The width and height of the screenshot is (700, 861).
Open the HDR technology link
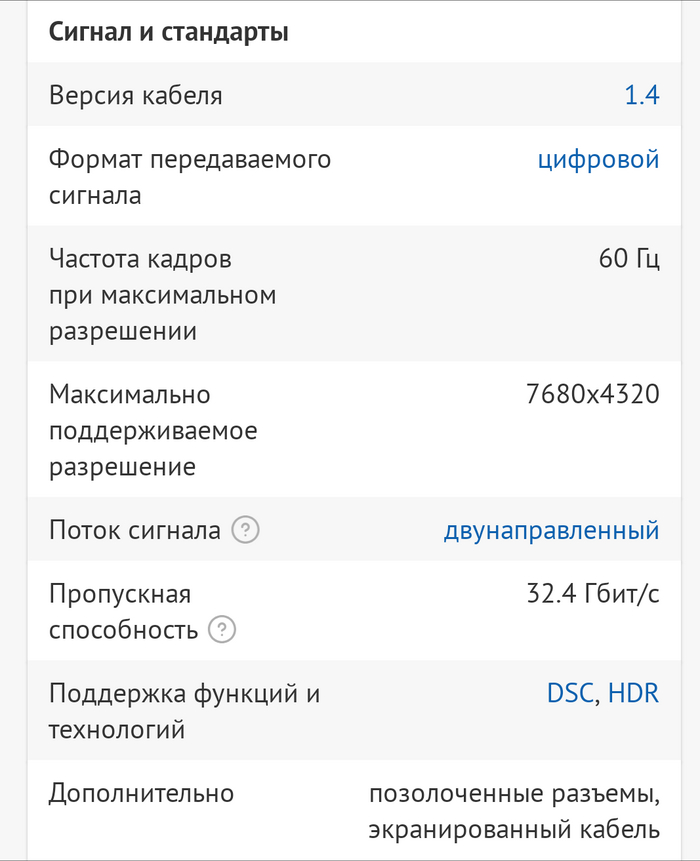pos(634,693)
